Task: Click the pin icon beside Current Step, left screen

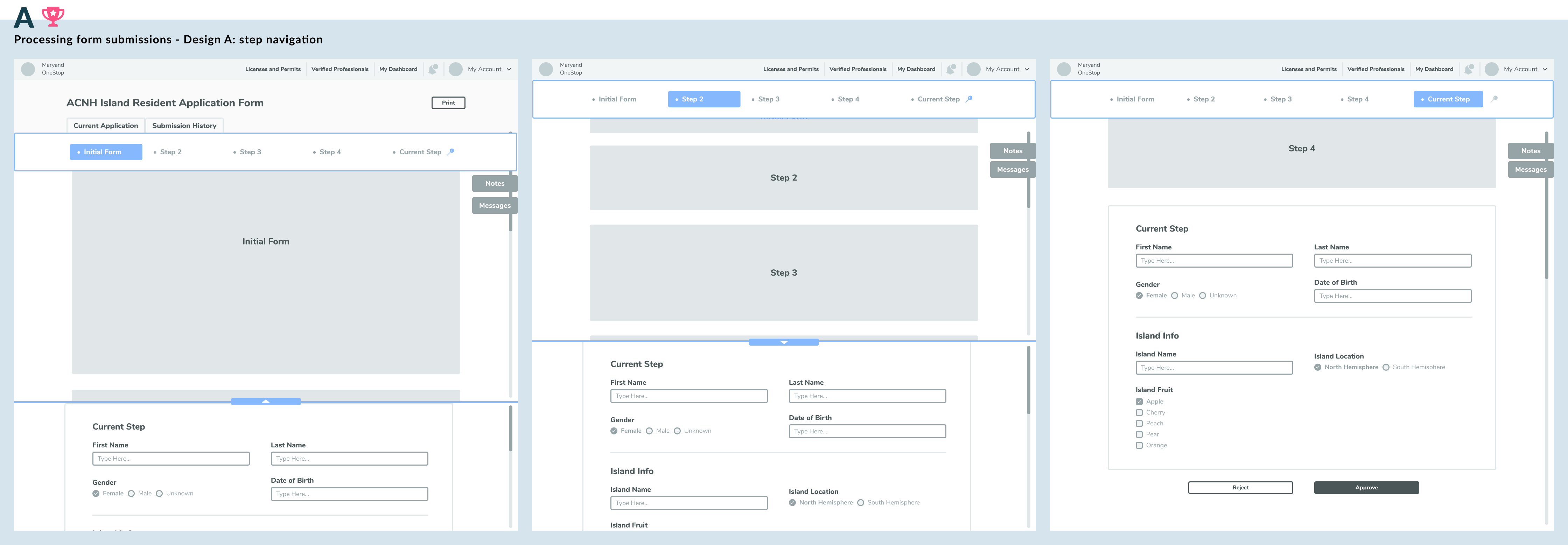Action: (450, 151)
